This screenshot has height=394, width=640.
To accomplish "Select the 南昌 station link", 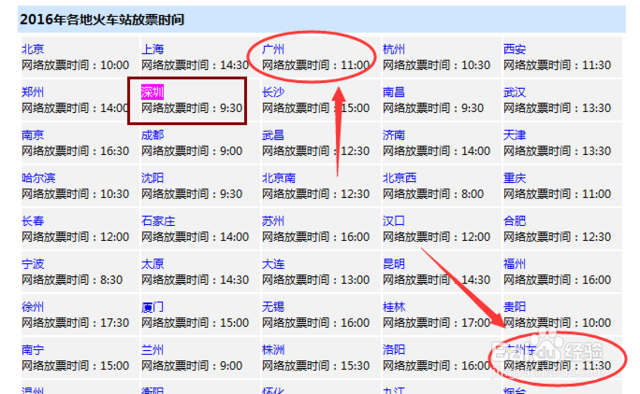I will pos(394,92).
